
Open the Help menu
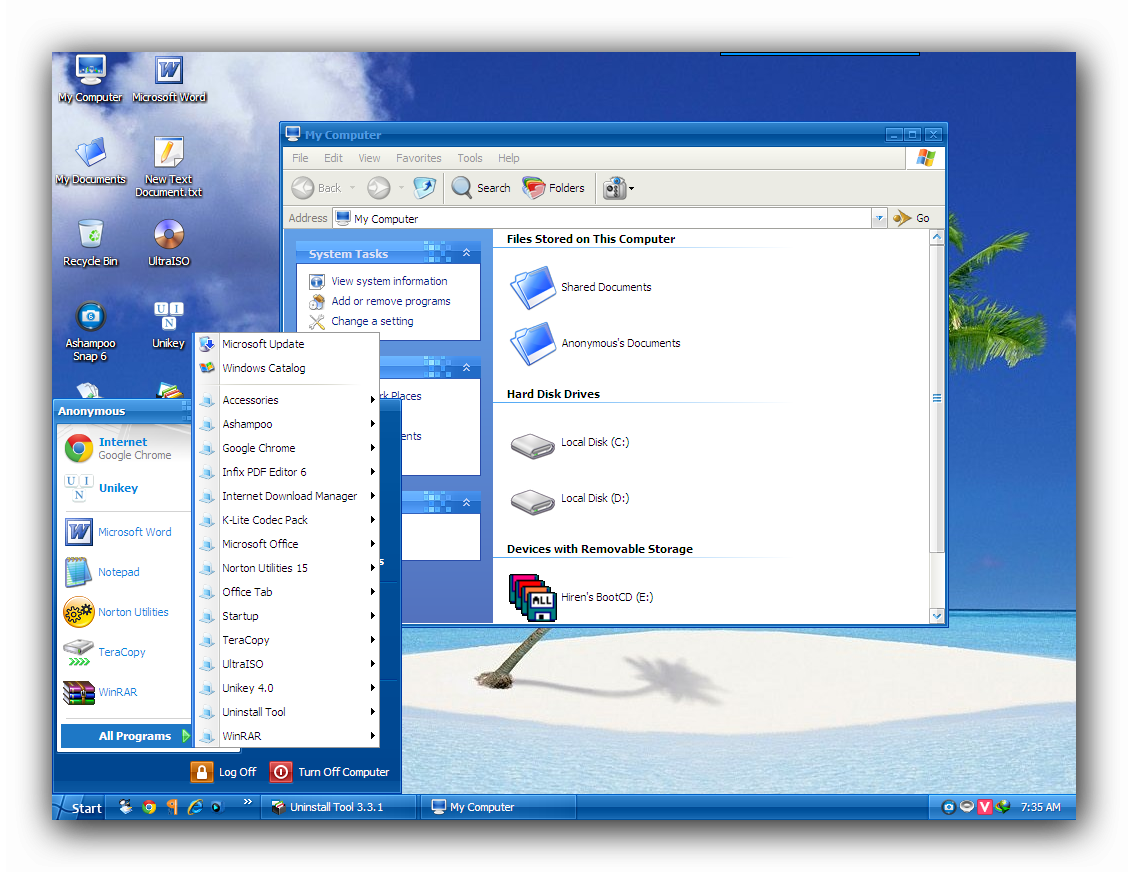(509, 158)
